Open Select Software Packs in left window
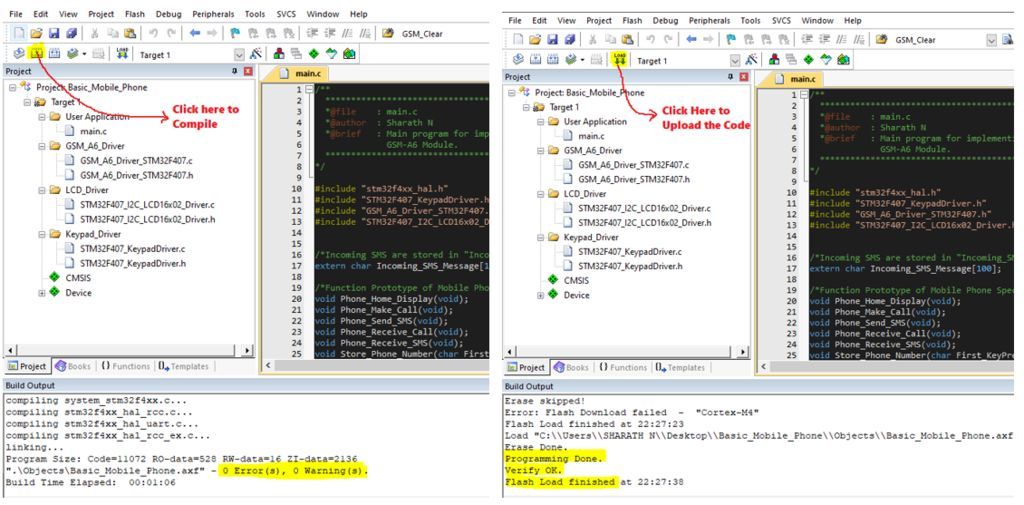The image size is (1024, 505). point(331,54)
